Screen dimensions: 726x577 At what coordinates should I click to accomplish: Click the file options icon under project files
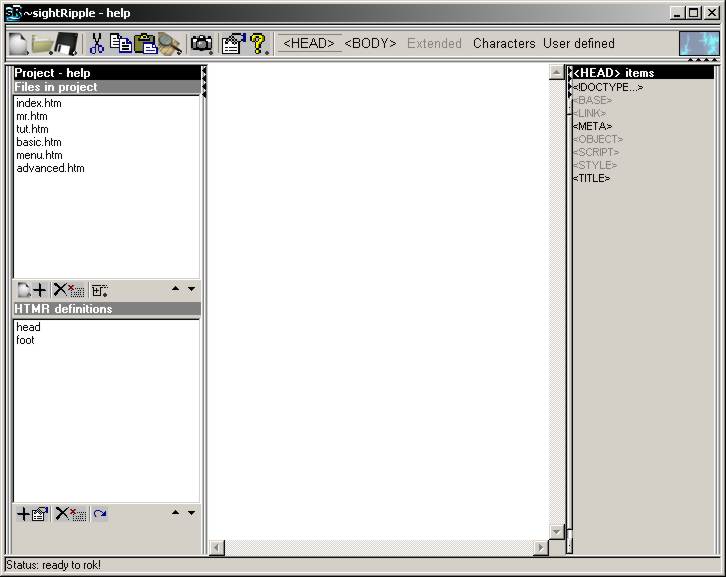(x=100, y=290)
